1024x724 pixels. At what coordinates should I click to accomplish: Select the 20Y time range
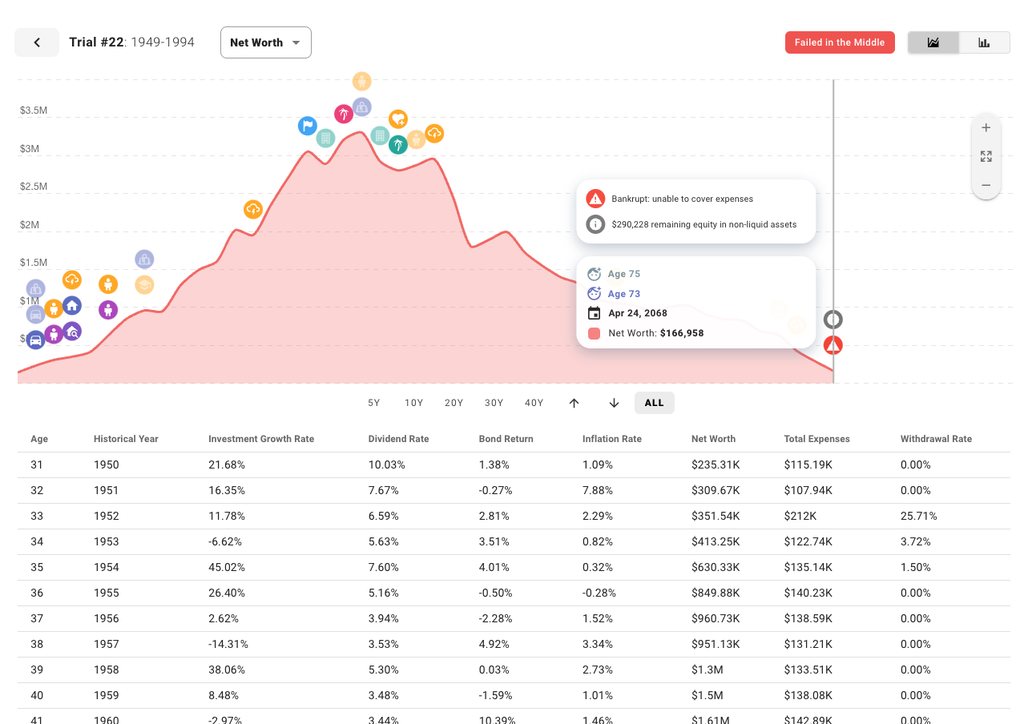454,403
